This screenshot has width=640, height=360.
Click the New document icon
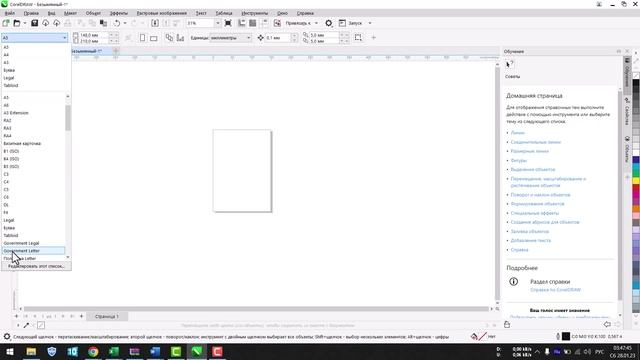click(x=6, y=23)
